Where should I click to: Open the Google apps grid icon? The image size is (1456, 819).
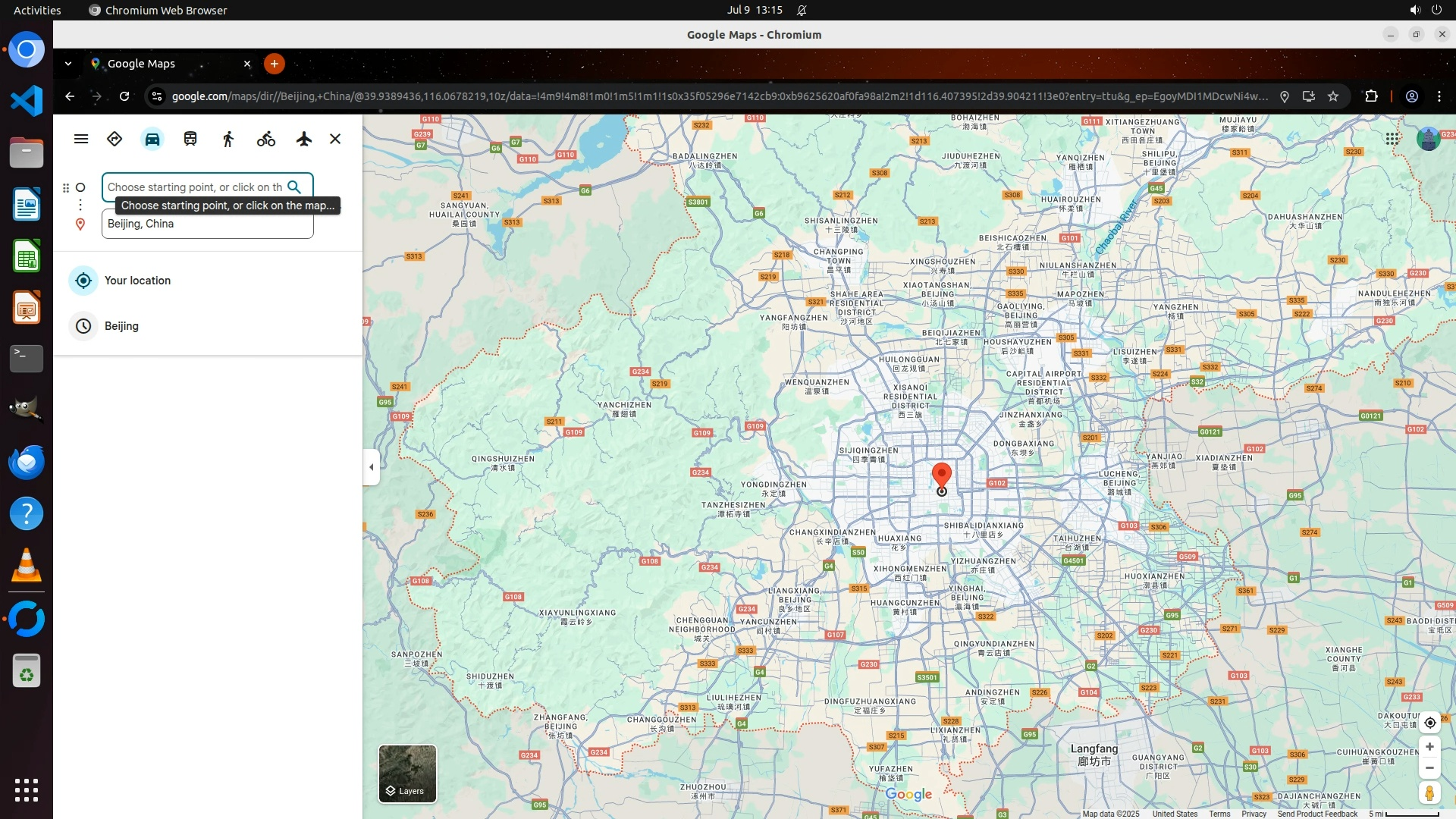pos(1392,139)
